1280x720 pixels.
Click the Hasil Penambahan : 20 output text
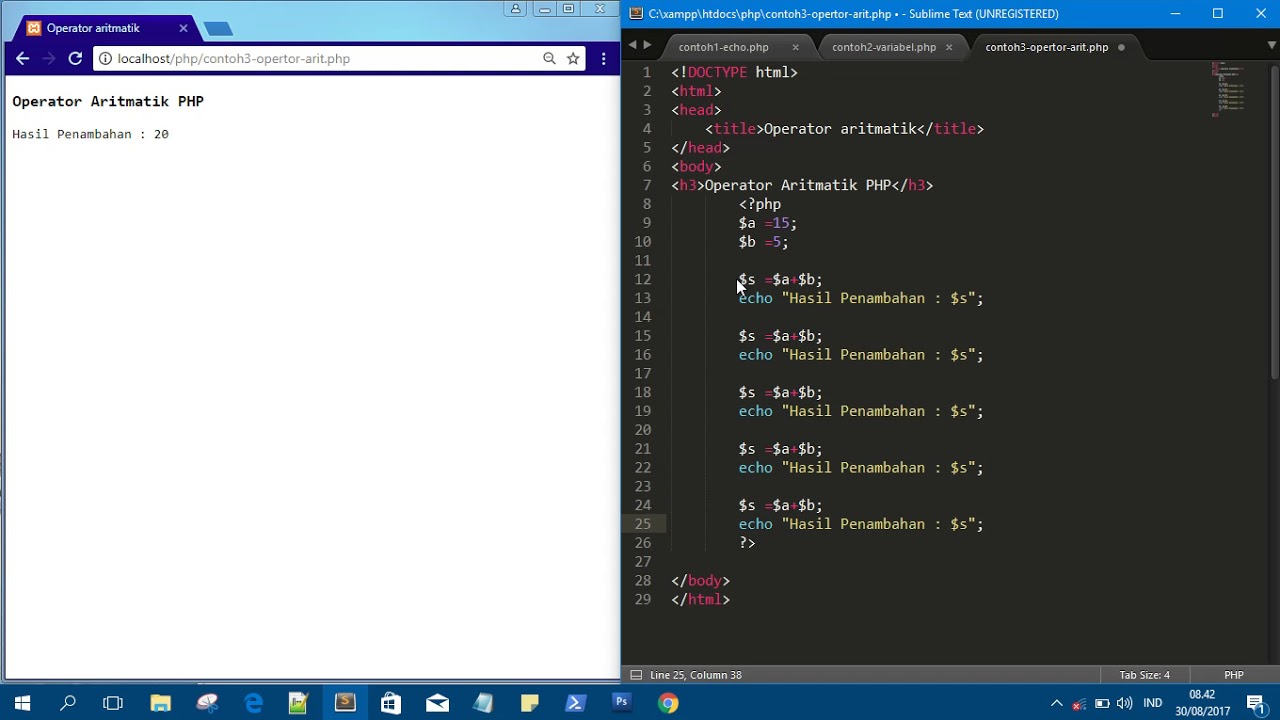click(90, 134)
